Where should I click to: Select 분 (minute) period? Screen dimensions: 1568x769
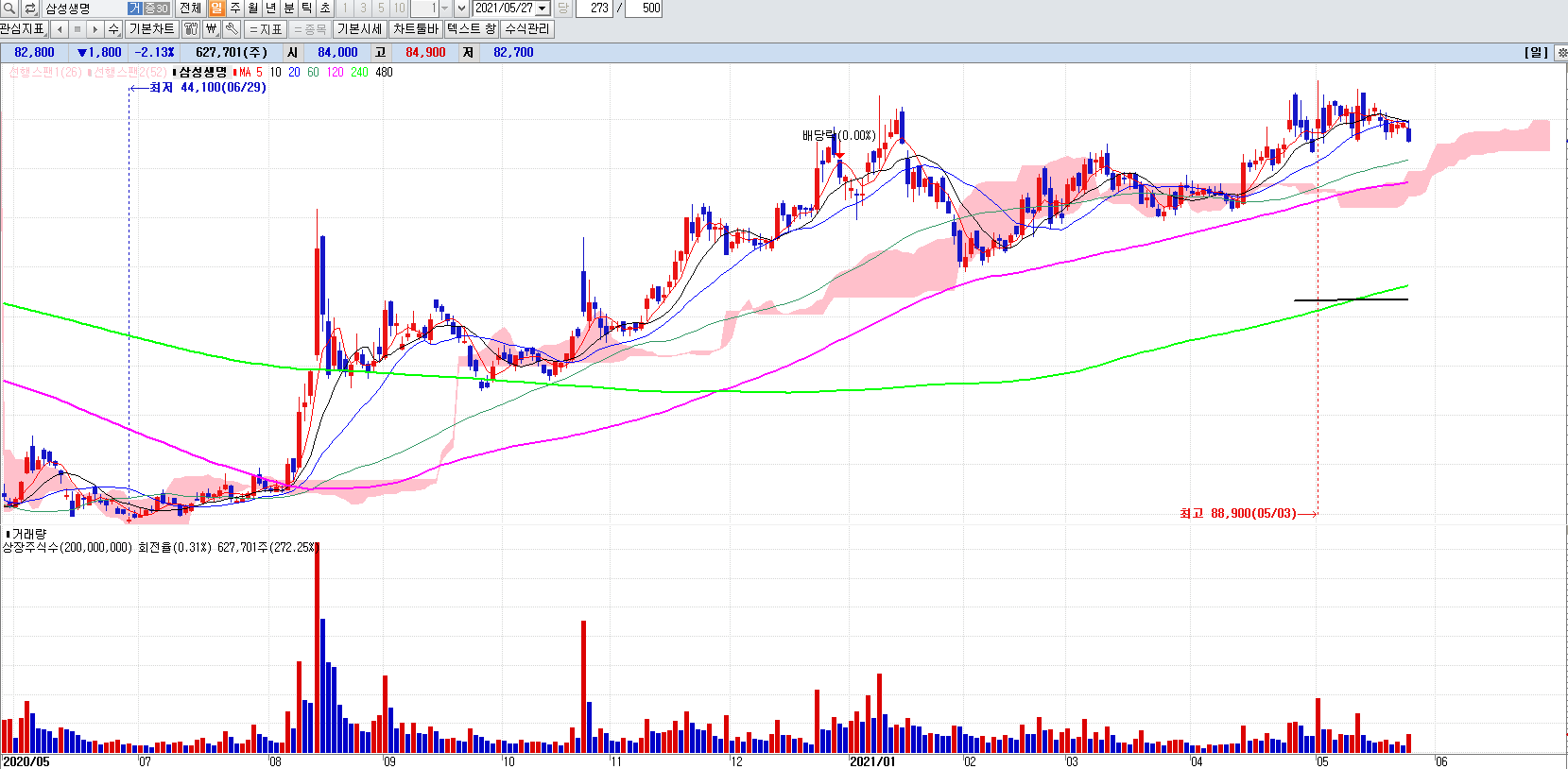289,9
